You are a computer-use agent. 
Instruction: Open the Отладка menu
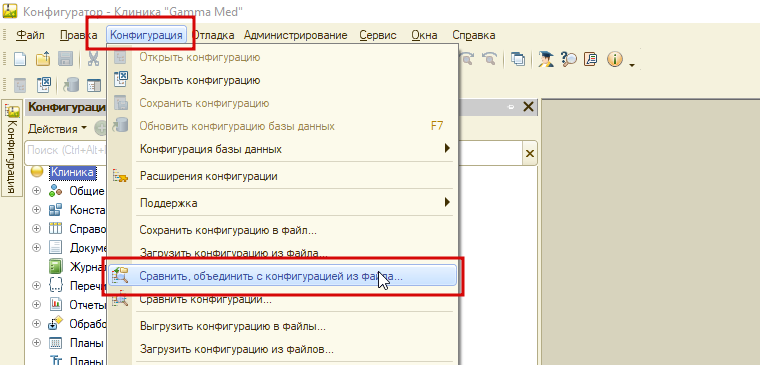[213, 35]
